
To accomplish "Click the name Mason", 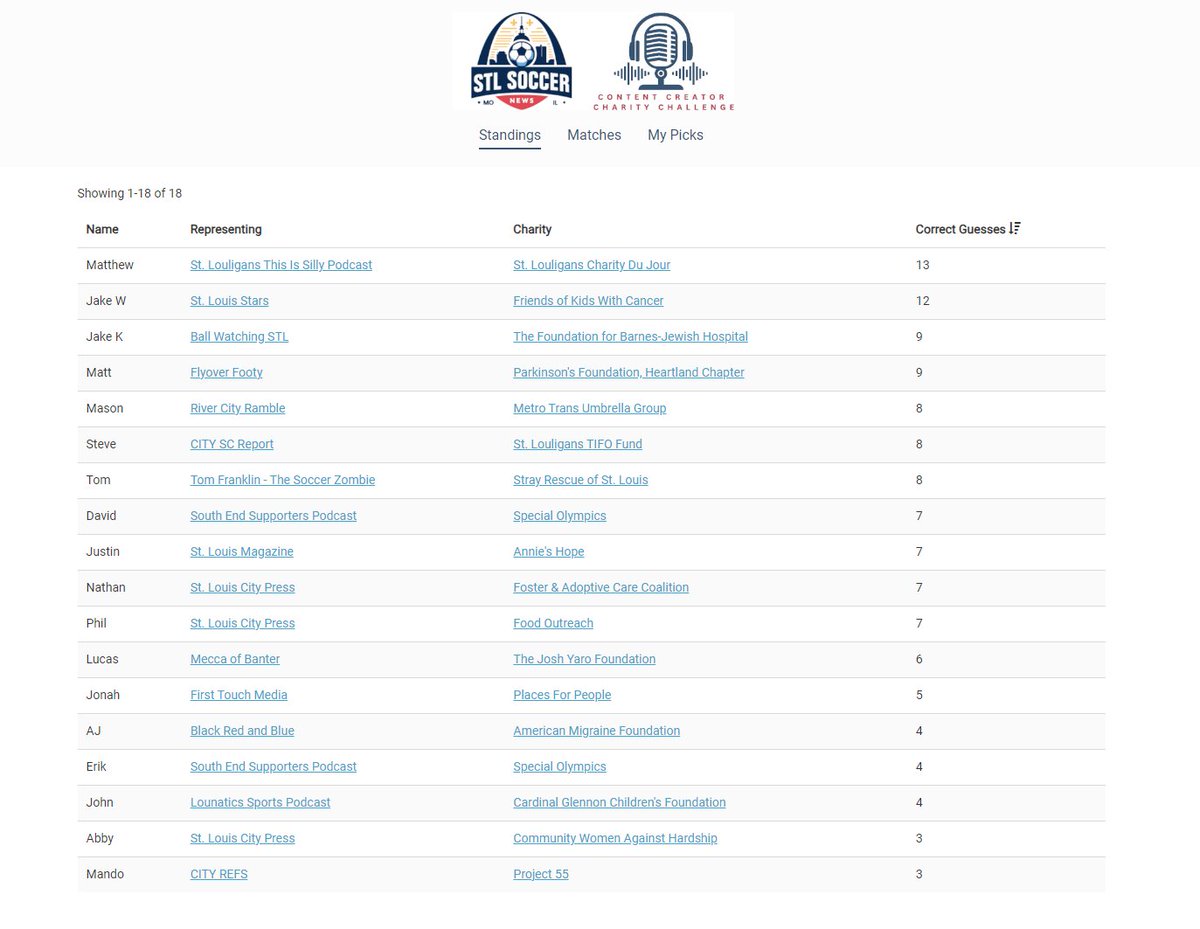I will 105,408.
